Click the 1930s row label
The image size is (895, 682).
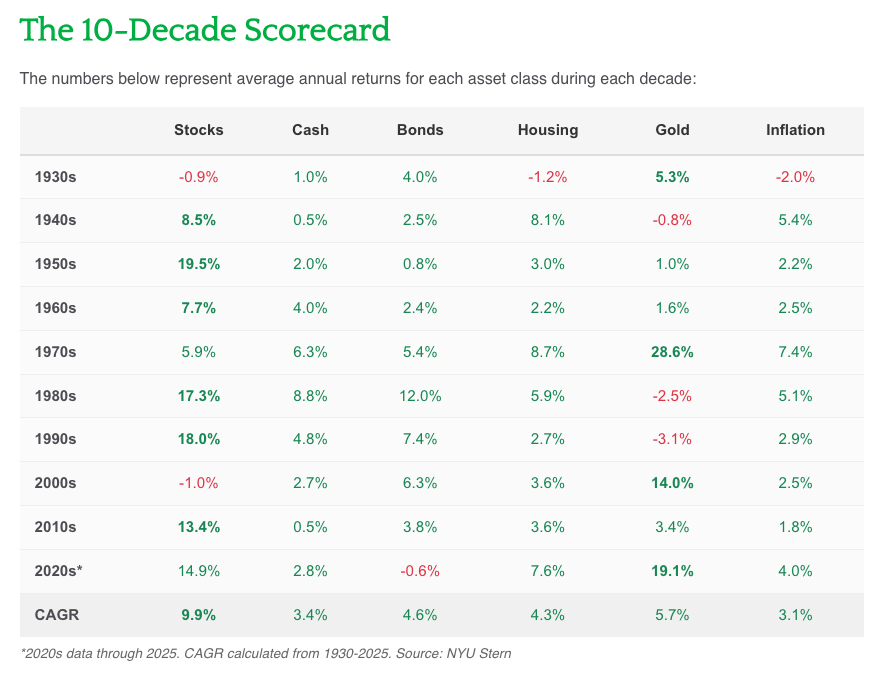point(55,177)
